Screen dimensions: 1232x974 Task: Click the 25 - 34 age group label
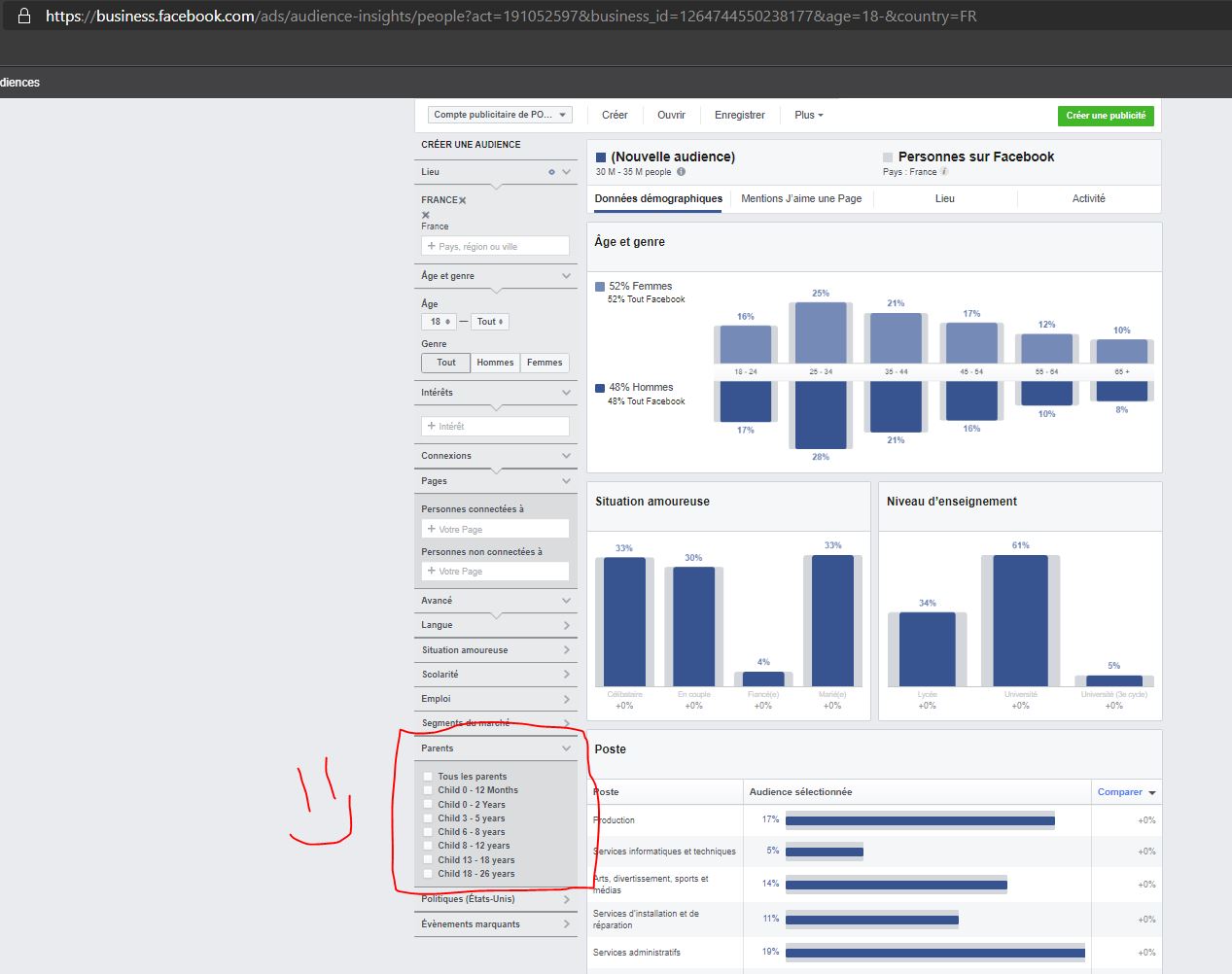click(821, 372)
